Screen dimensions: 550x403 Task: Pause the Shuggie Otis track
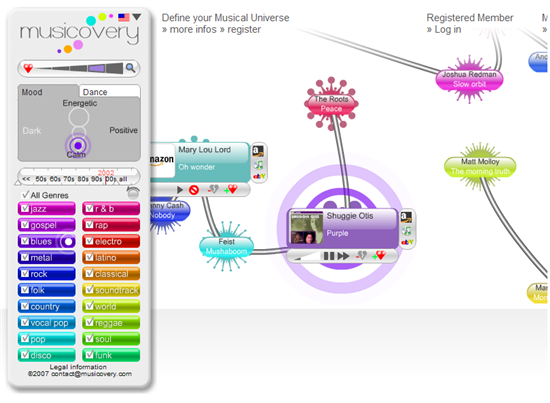coord(329,256)
